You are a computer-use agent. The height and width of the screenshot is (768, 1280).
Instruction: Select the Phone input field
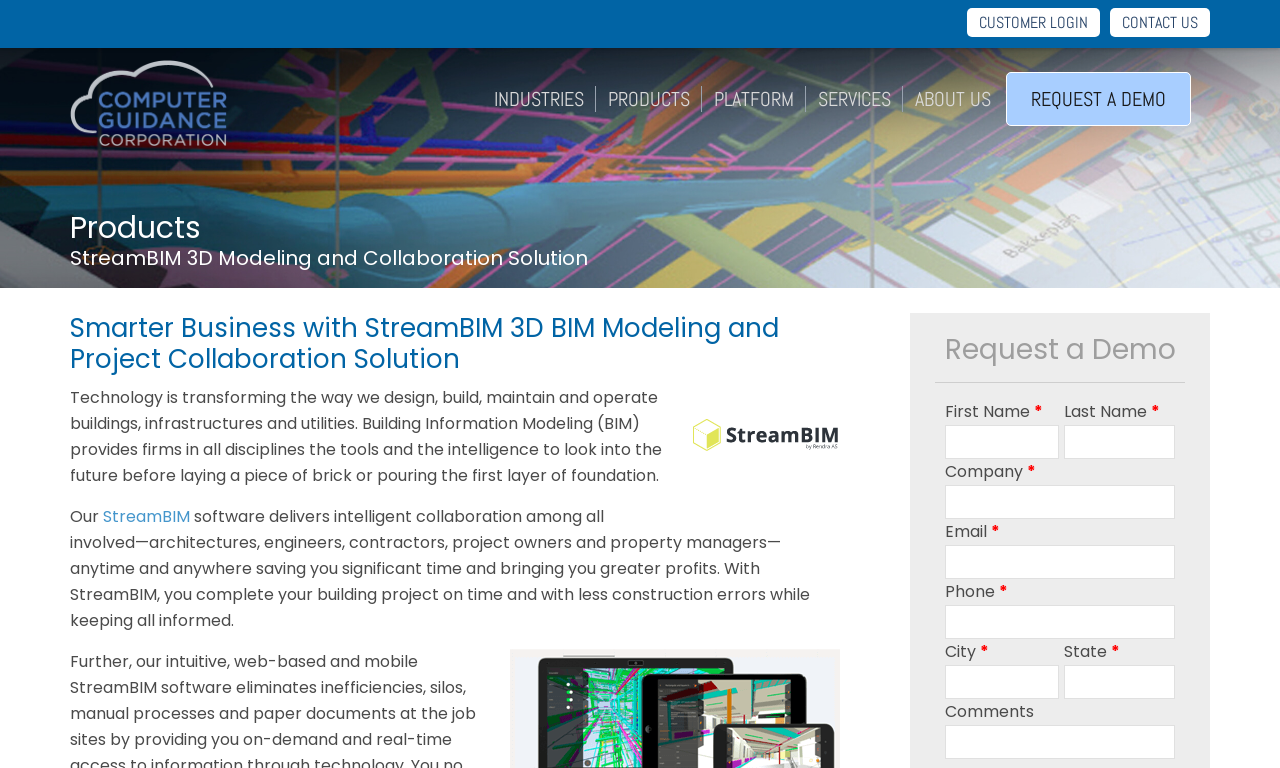1060,622
